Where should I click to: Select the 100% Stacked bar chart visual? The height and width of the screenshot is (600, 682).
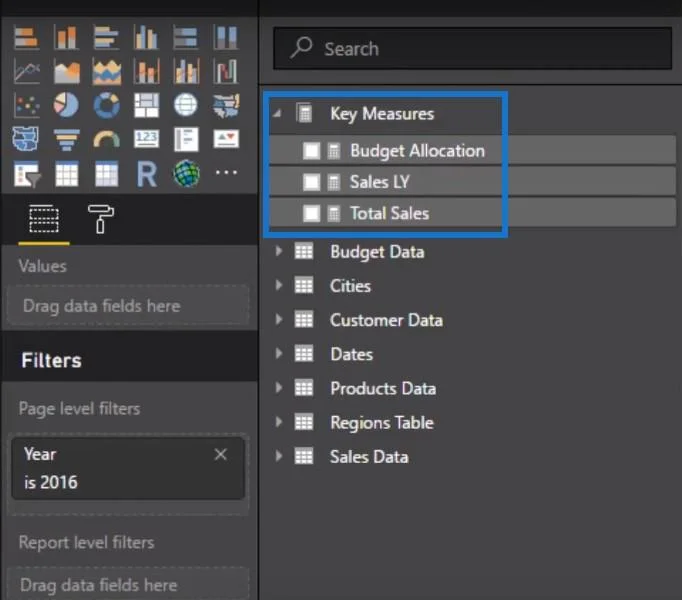pyautogui.click(x=186, y=37)
